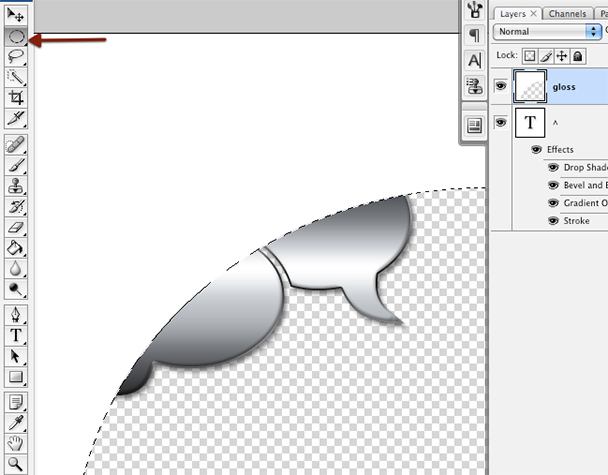Screen dimensions: 608x475
Task: Select the Path Selection tool
Action: click(16, 356)
